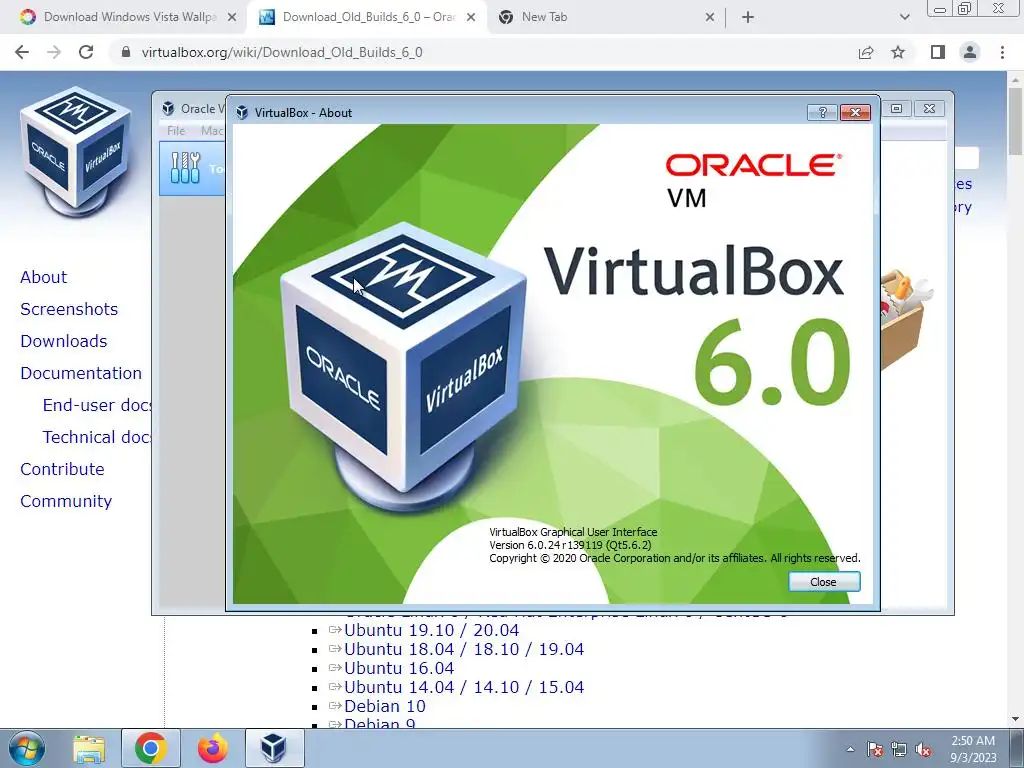Open the Community link
Viewport: 1024px width, 768px height.
click(66, 501)
